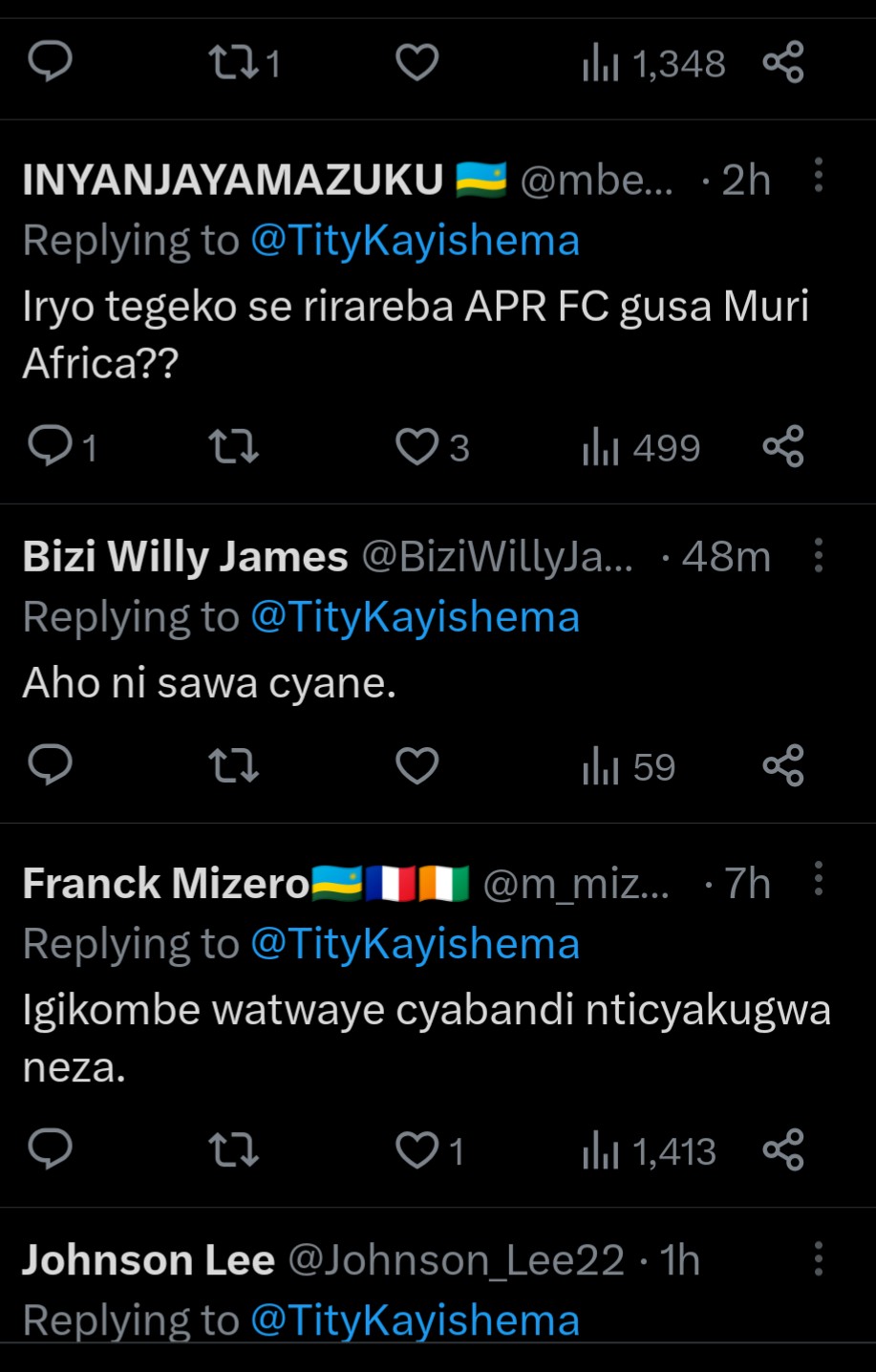Open @TityKayishema link in Johnson Lee's reply
This screenshot has height=1372, width=876.
(x=415, y=1320)
